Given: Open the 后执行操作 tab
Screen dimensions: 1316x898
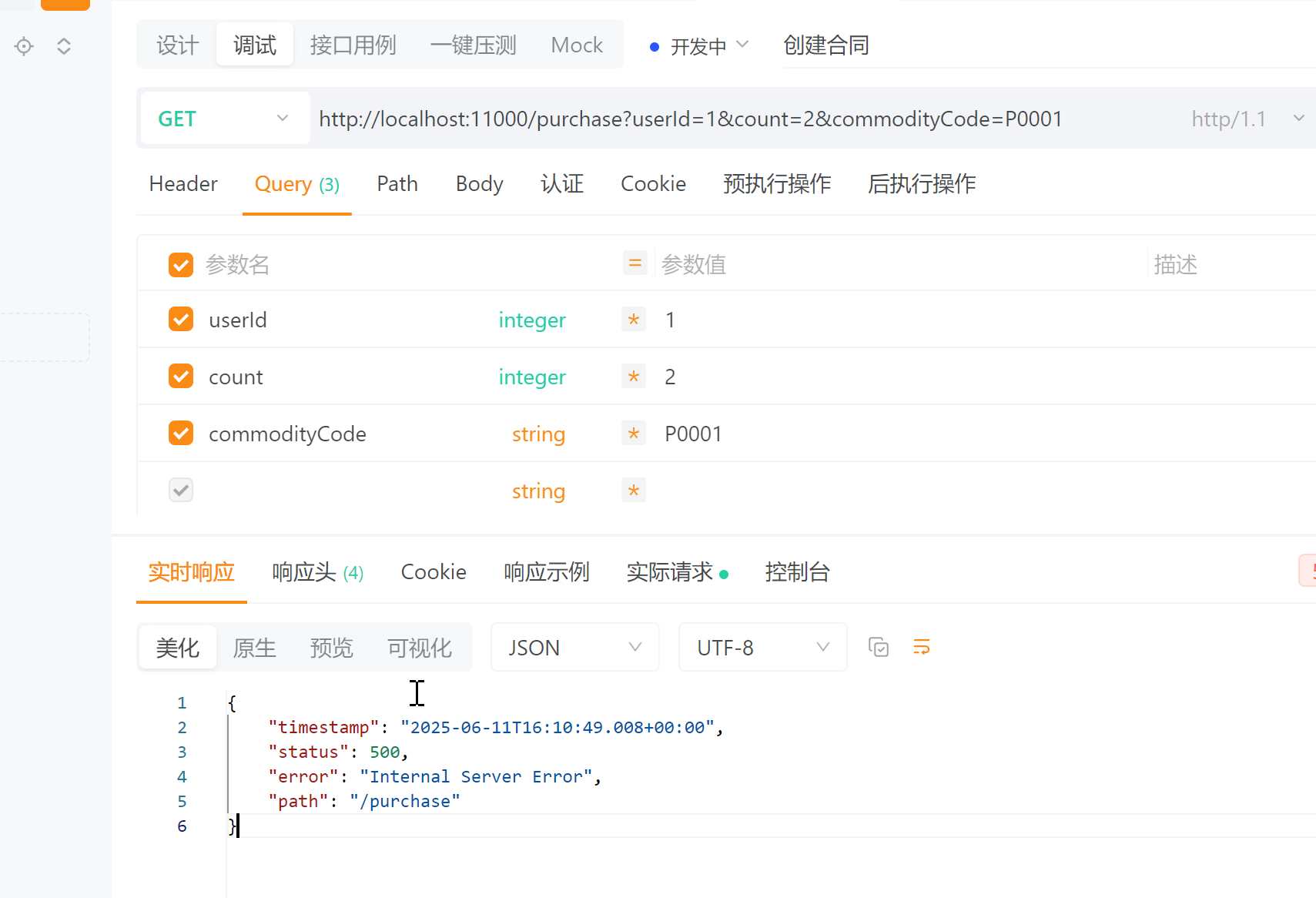Looking at the screenshot, I should [x=922, y=183].
